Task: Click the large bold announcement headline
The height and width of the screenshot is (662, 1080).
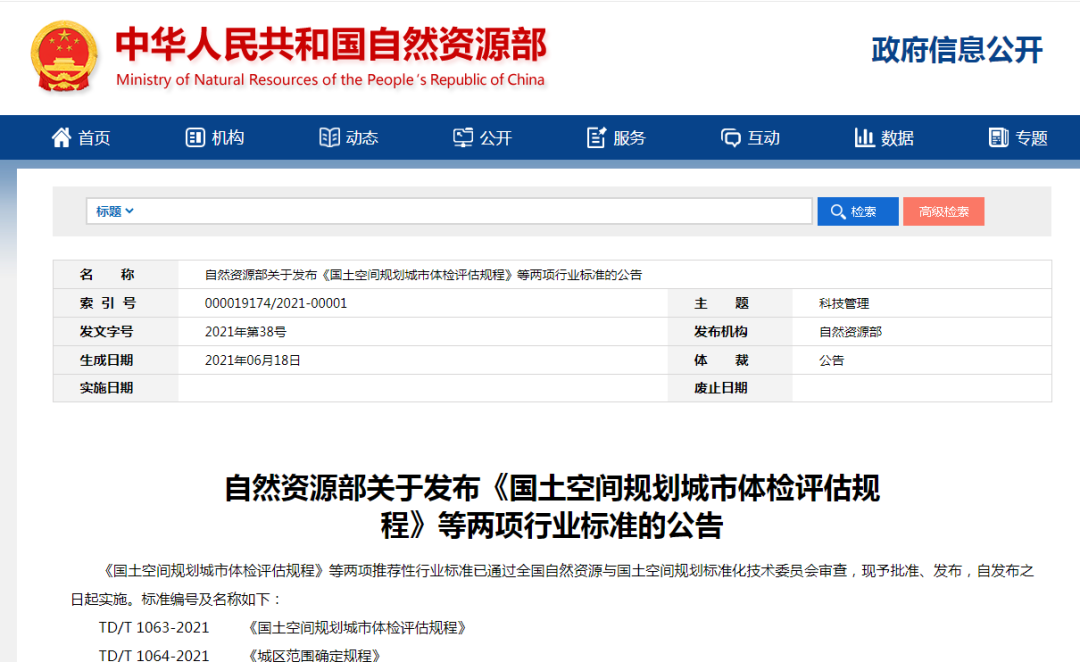Action: (x=552, y=507)
